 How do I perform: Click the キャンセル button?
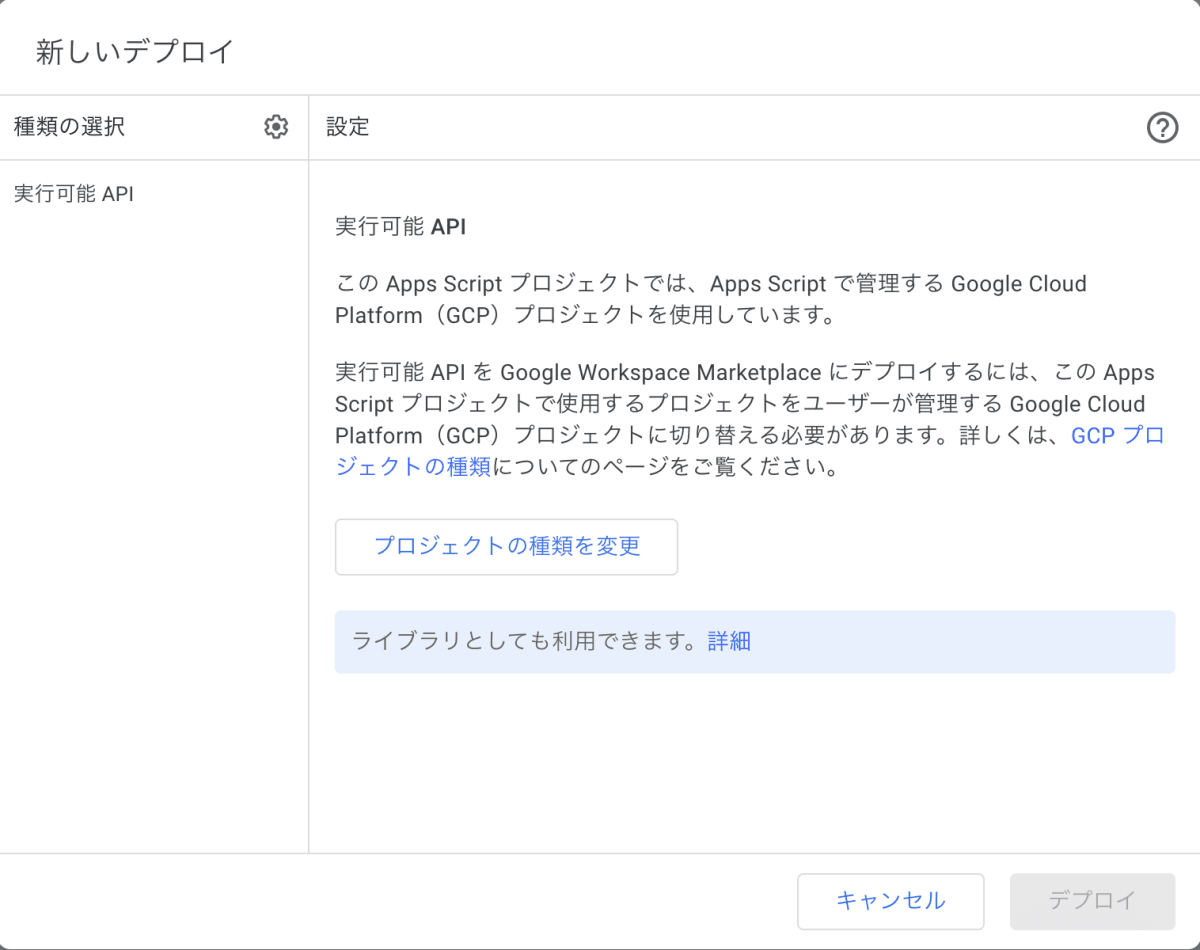click(x=890, y=901)
